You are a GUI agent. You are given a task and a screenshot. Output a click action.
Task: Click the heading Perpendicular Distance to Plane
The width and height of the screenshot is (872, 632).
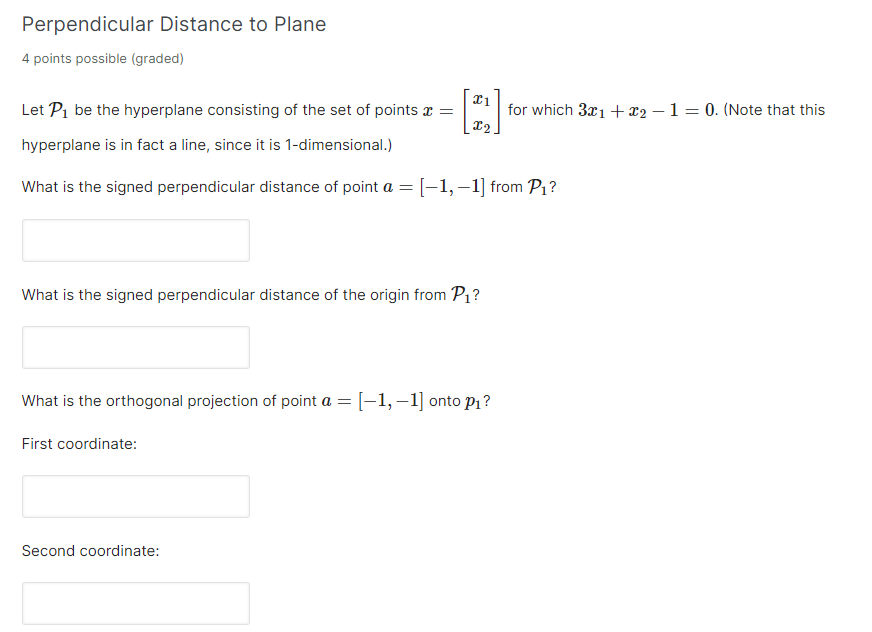(174, 24)
